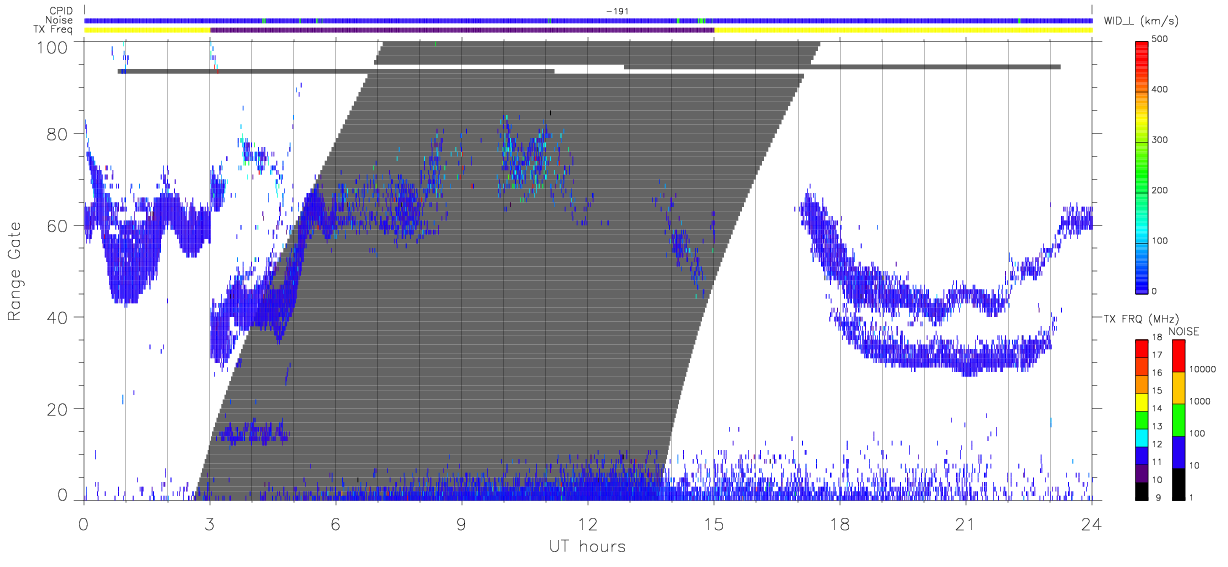Click the 10000 tick on the NOISE colorbar
This screenshot has height=567, width=1228.
pos(1204,369)
